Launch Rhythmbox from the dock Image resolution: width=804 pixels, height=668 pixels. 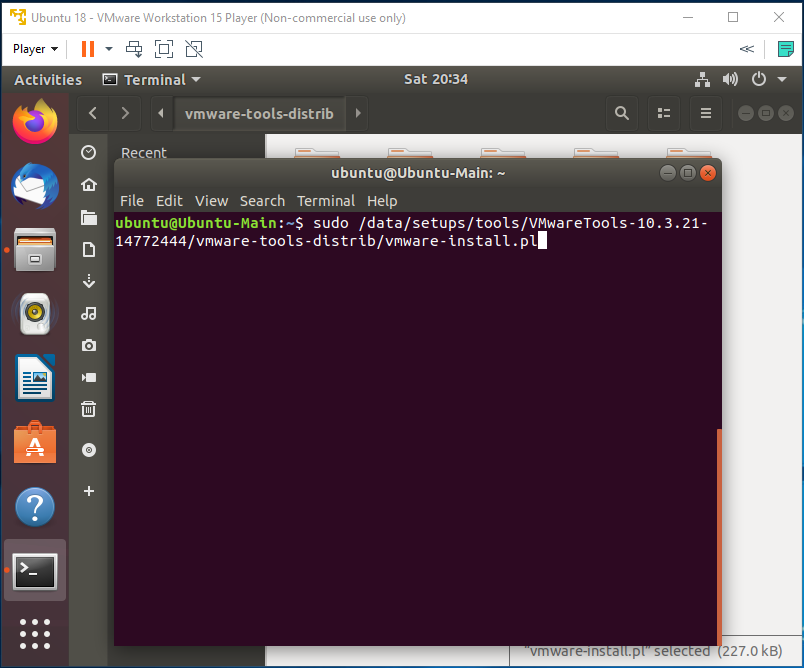tap(35, 314)
